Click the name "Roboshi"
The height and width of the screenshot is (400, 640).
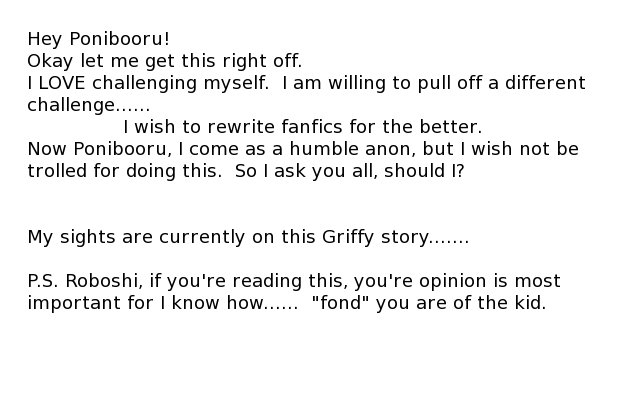tap(96, 281)
